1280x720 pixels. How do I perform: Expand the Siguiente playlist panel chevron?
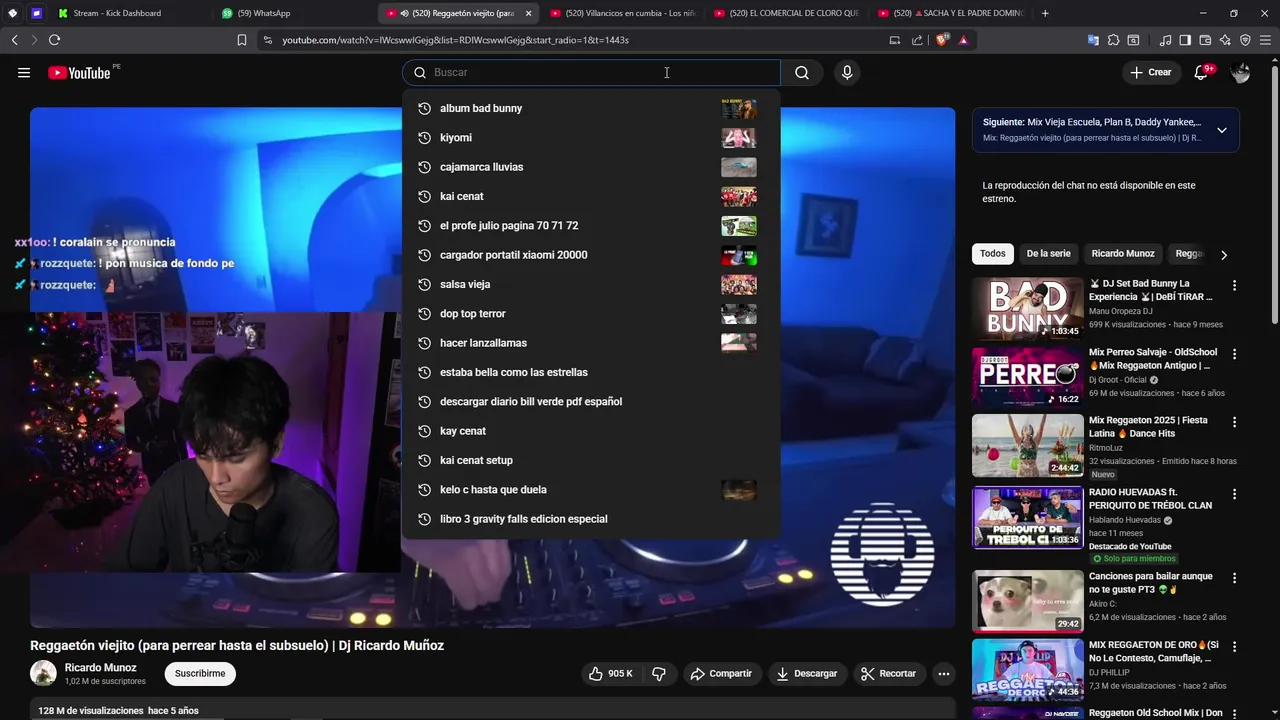[x=1221, y=130]
